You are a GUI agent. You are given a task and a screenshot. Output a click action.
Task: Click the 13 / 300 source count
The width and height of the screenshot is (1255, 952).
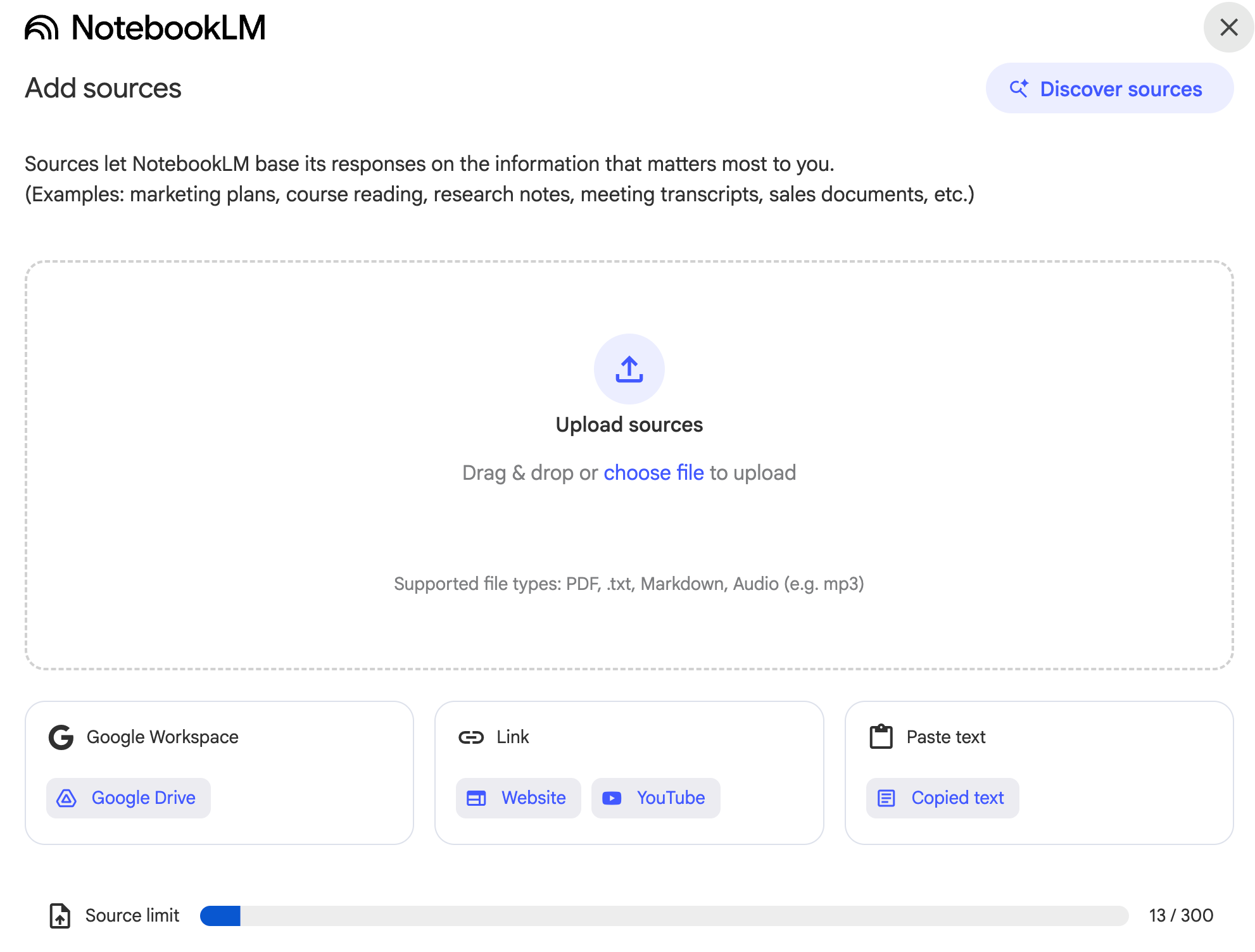1181,915
